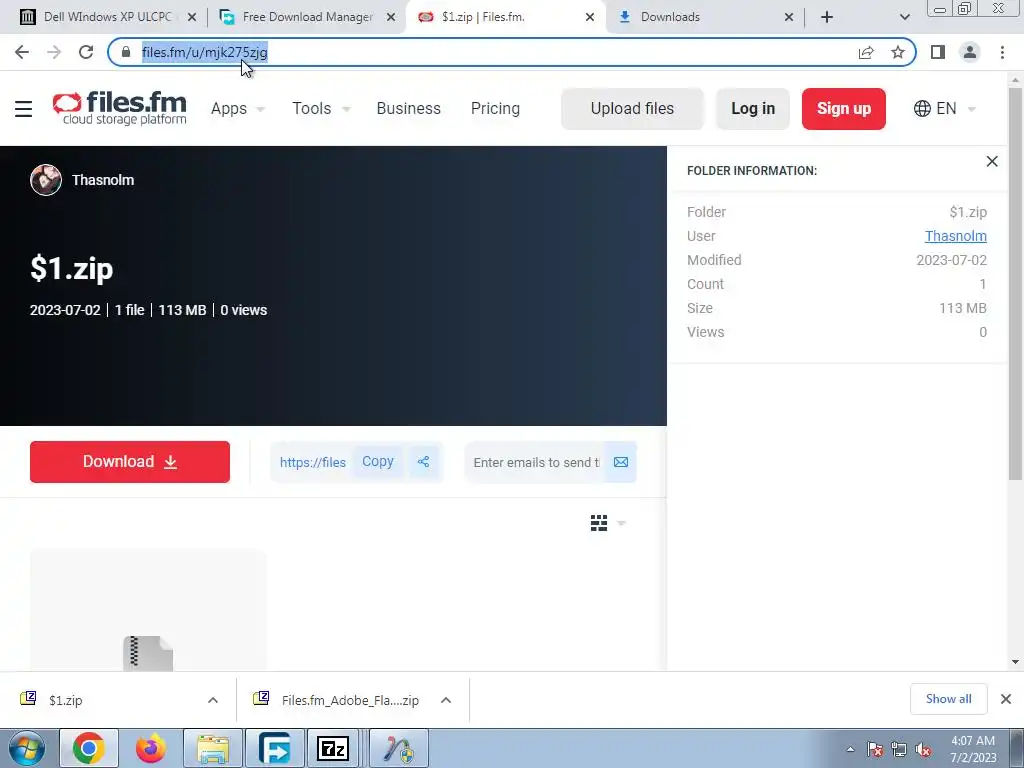Screen dimensions: 1024x768
Task: Open the Business menu item
Action: (x=409, y=108)
